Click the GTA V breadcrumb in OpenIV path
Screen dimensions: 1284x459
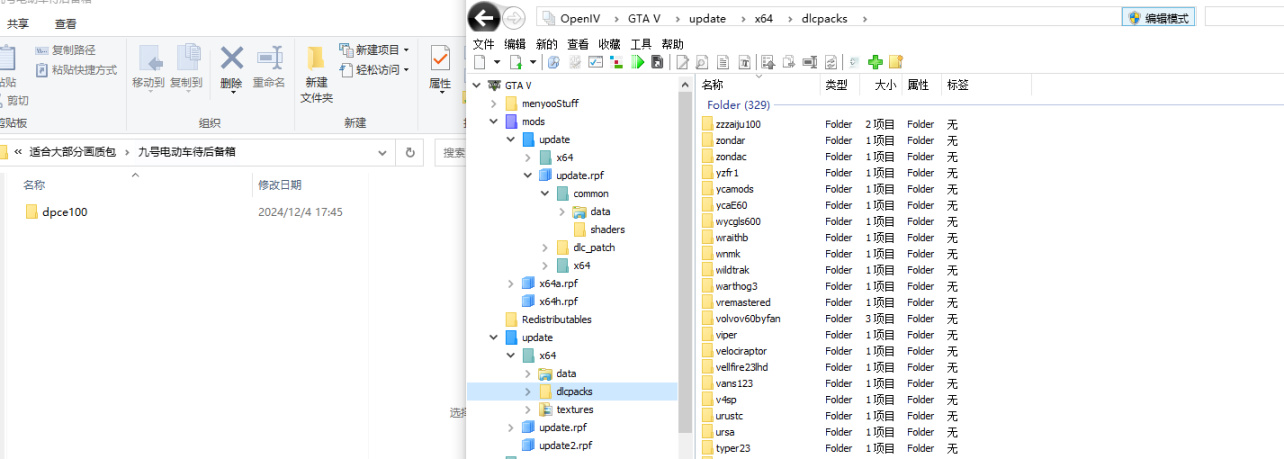pos(644,18)
